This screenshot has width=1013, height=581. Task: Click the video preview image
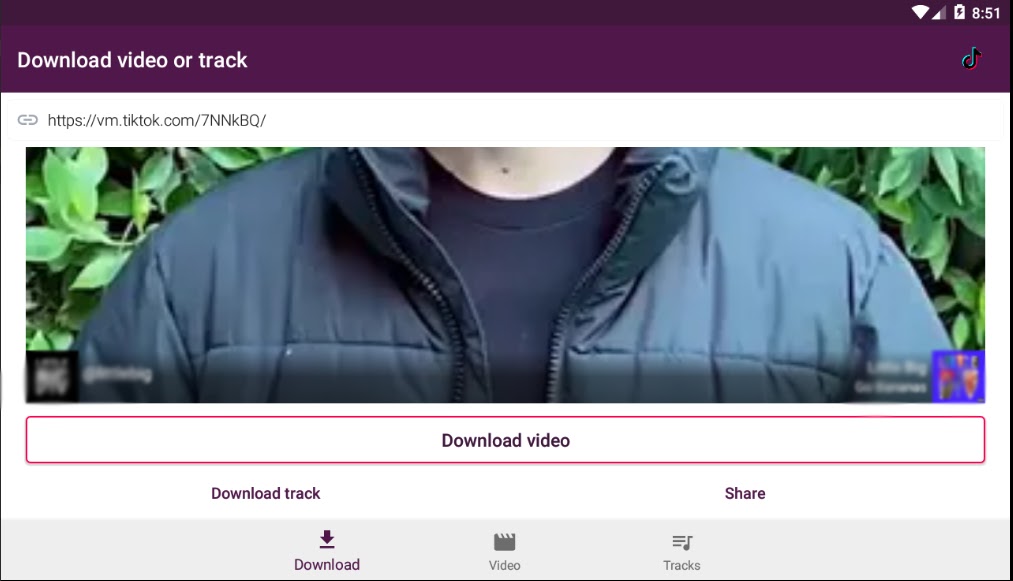(505, 260)
